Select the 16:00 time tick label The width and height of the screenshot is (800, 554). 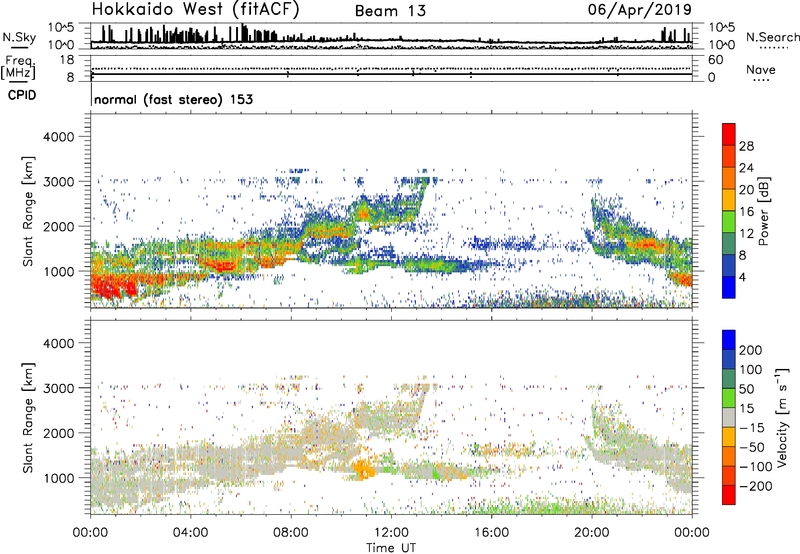(491, 533)
